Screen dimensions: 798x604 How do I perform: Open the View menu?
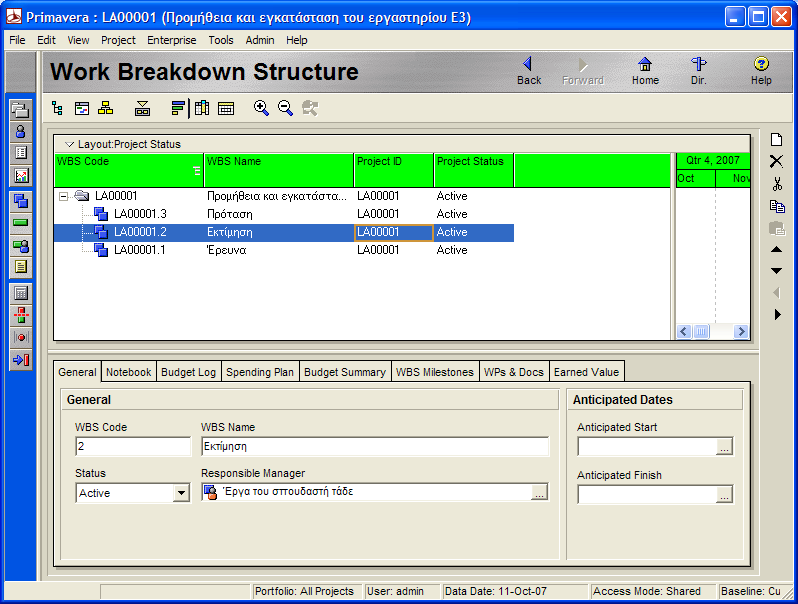click(x=78, y=40)
